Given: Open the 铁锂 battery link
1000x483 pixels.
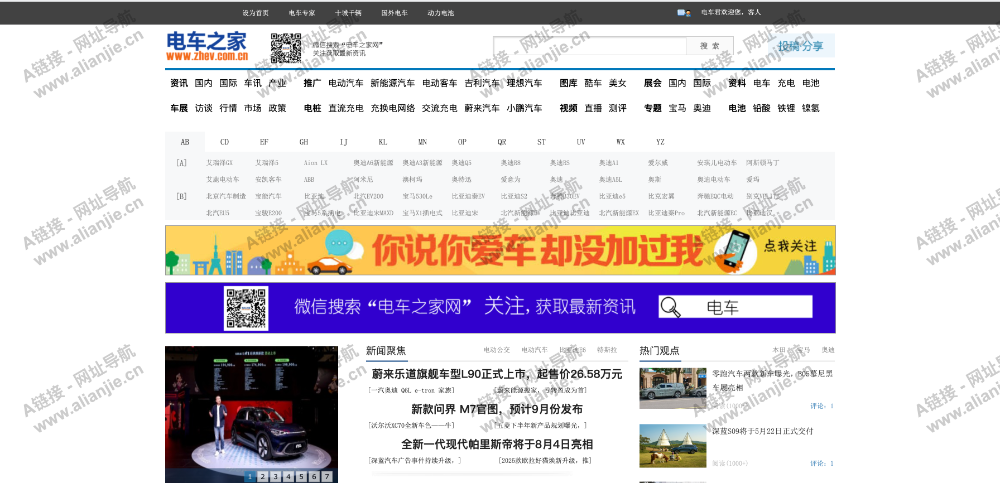Looking at the screenshot, I should [x=786, y=108].
